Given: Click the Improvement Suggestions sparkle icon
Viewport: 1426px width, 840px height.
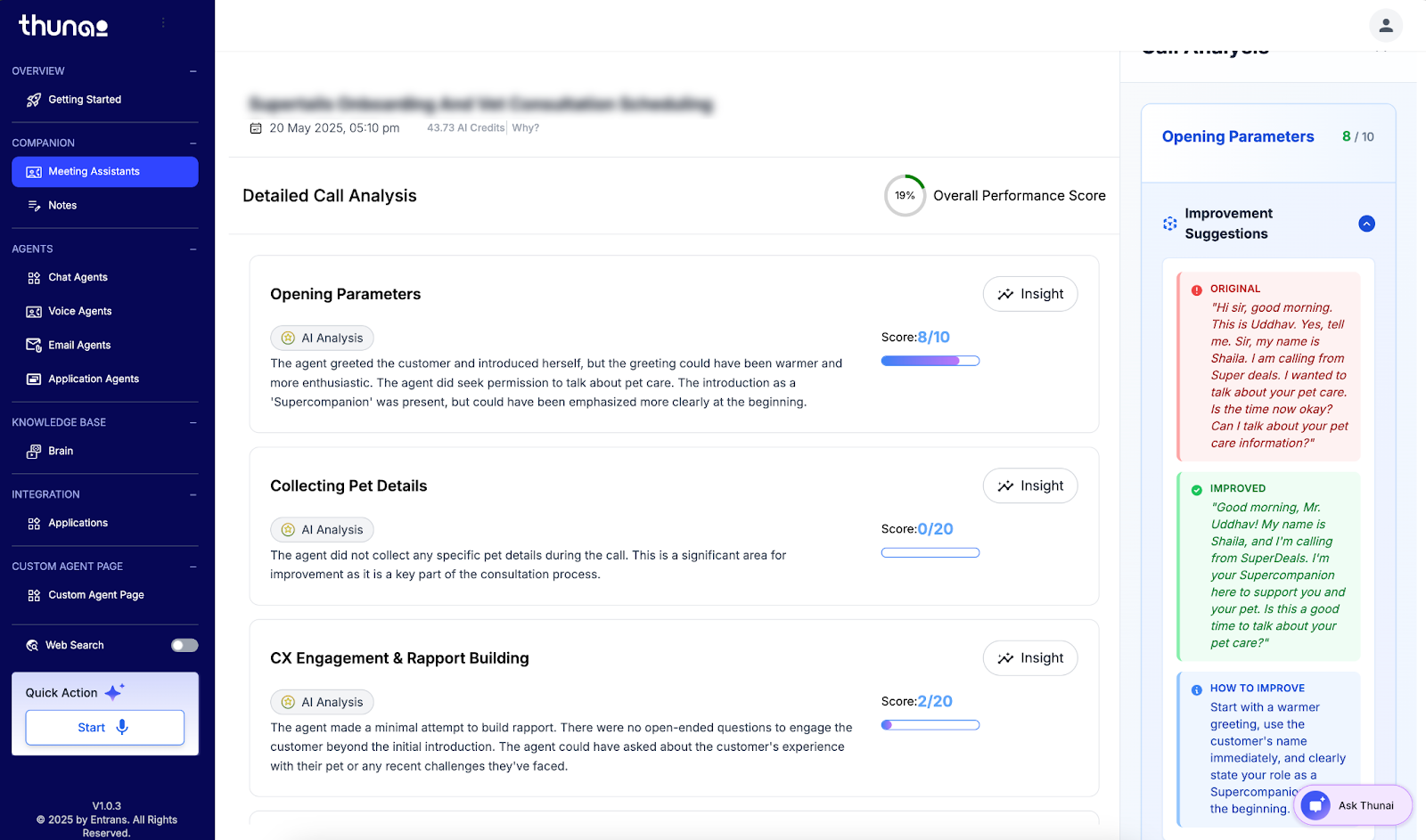Looking at the screenshot, I should (x=1169, y=224).
